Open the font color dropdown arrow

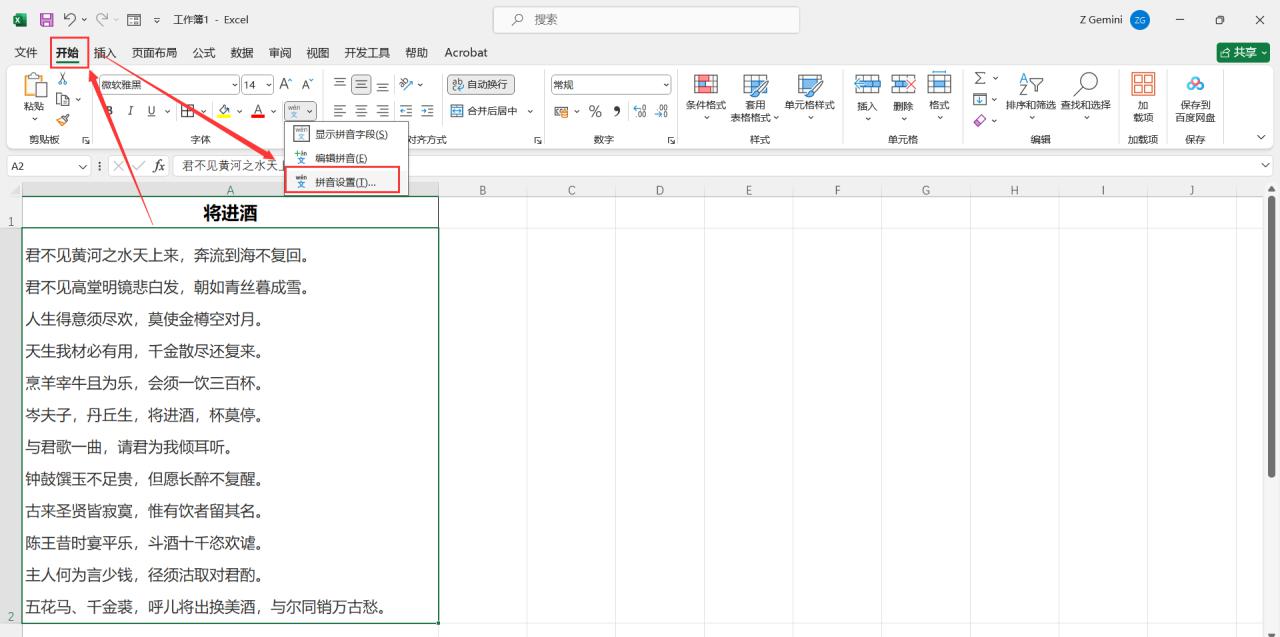coord(274,111)
